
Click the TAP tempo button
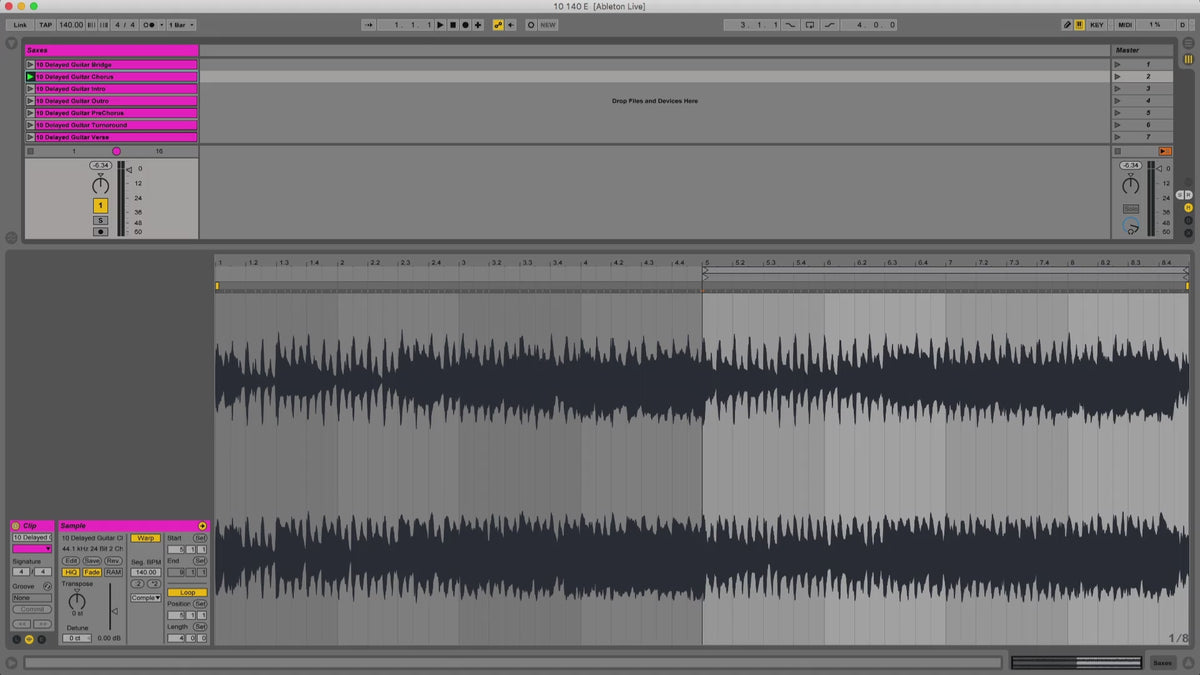(x=45, y=25)
